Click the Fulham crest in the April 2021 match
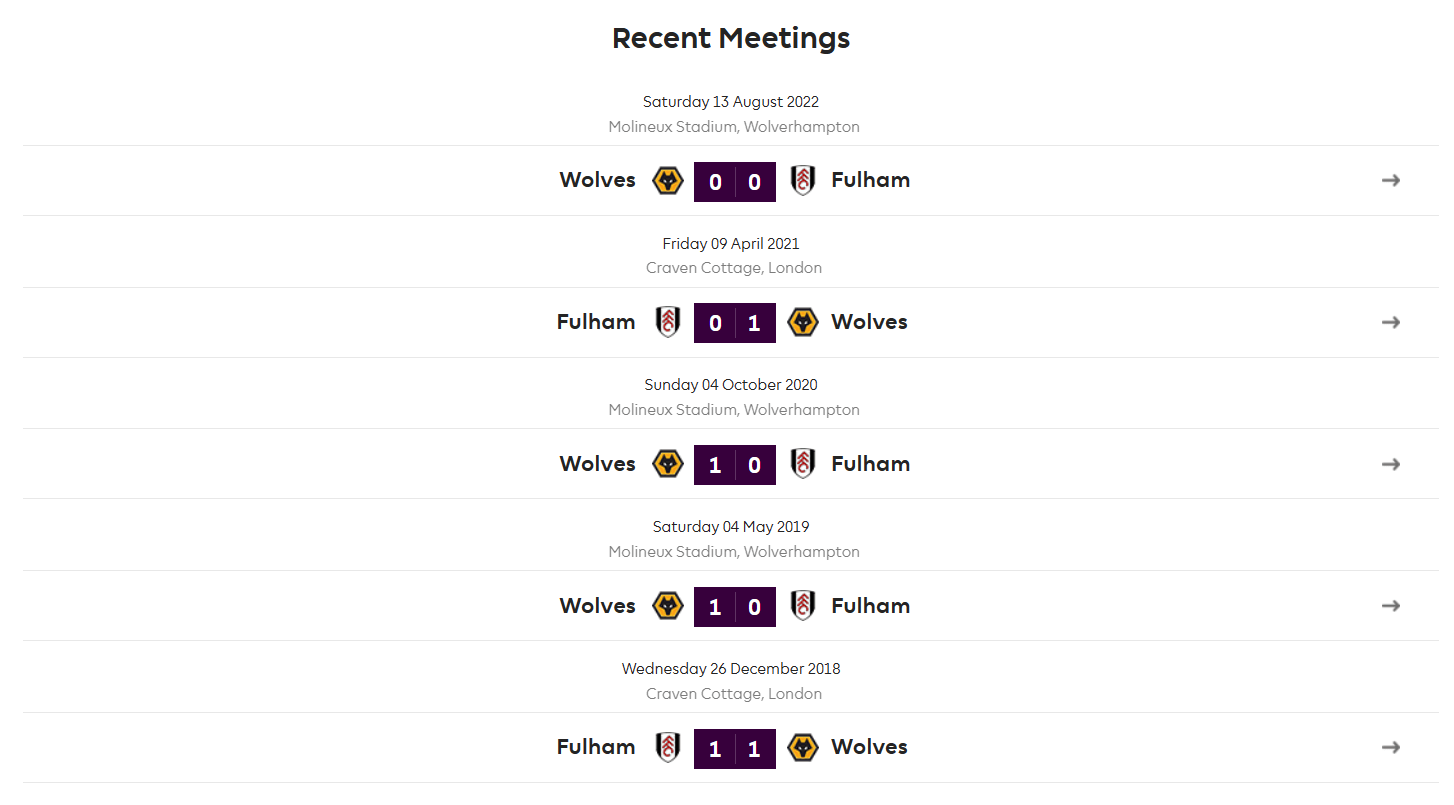 coord(667,322)
